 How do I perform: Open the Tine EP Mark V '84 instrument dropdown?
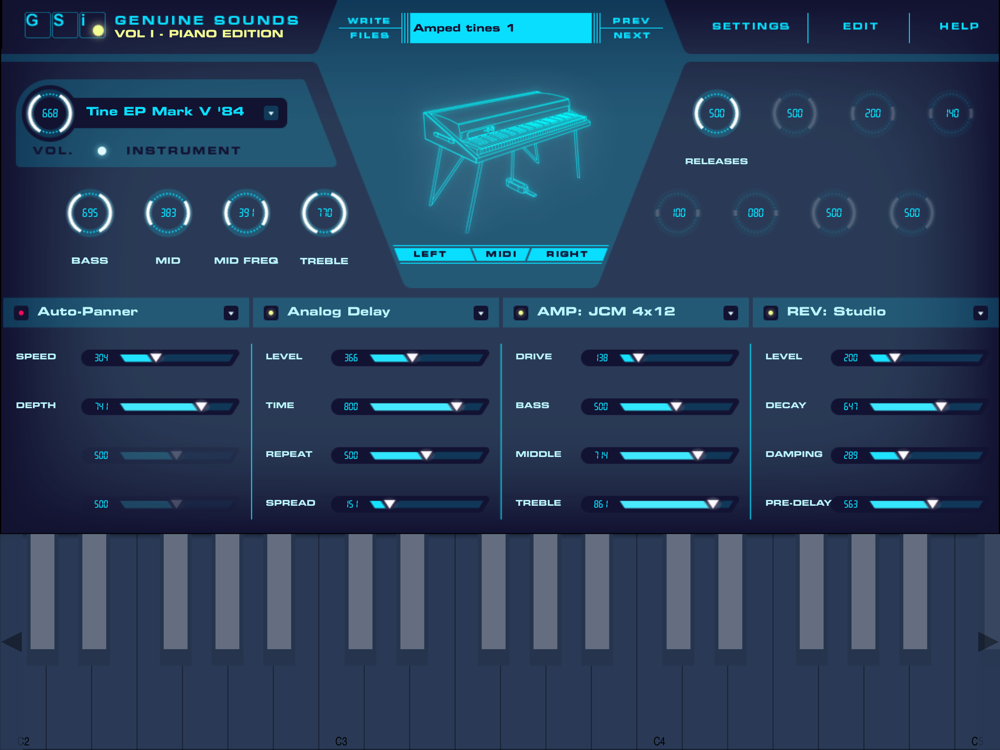coord(271,113)
